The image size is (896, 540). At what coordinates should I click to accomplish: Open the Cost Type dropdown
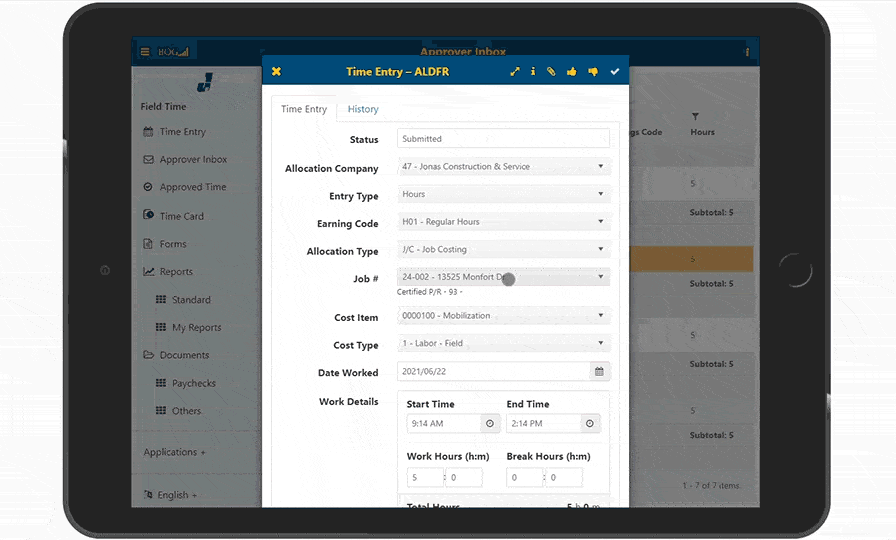[x=503, y=343]
